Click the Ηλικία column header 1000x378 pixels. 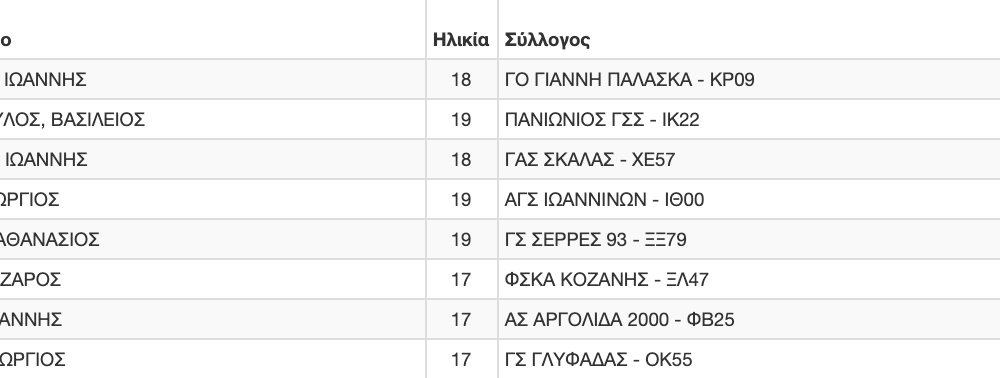tap(461, 40)
